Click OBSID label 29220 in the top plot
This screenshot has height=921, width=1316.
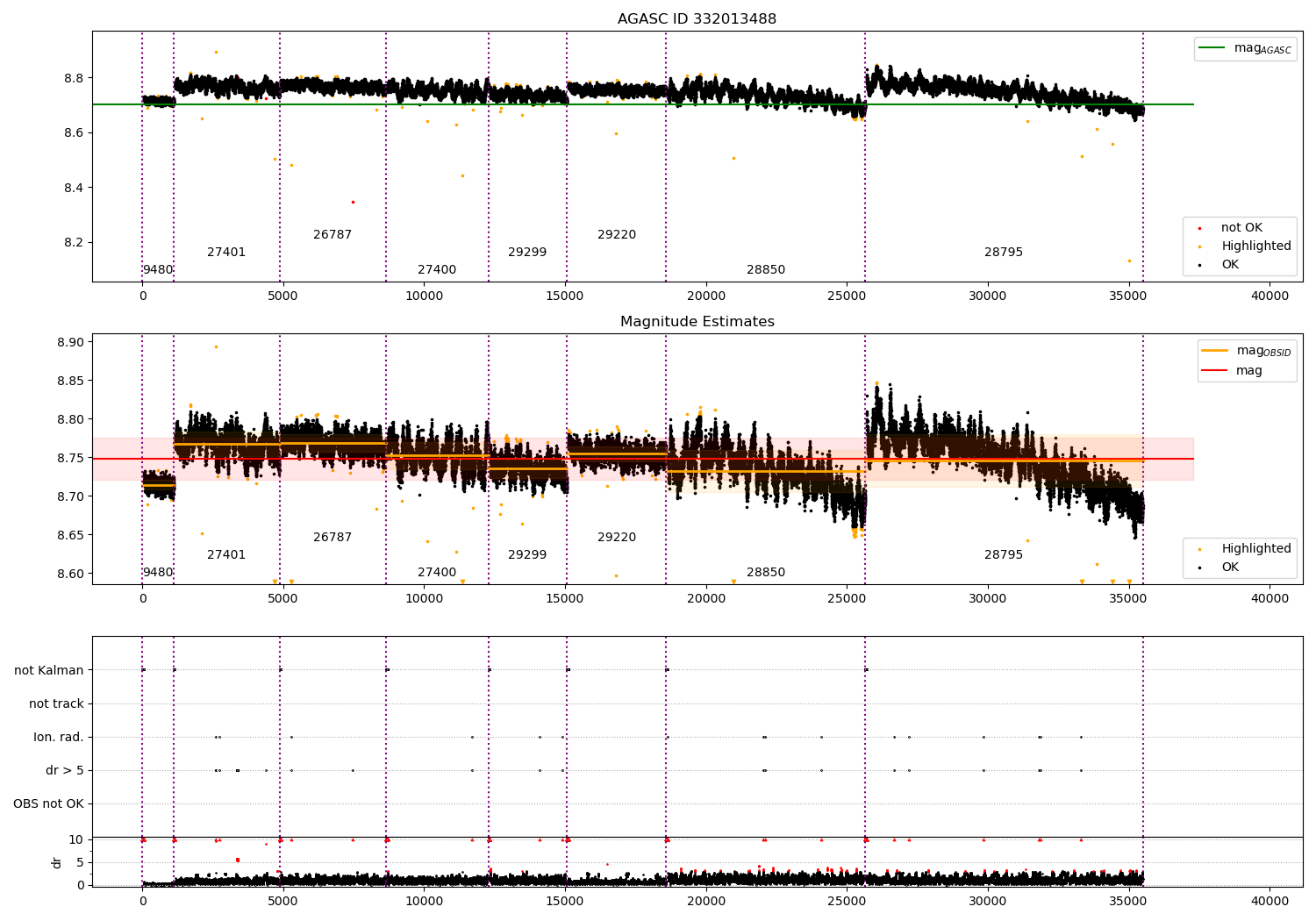click(x=617, y=234)
